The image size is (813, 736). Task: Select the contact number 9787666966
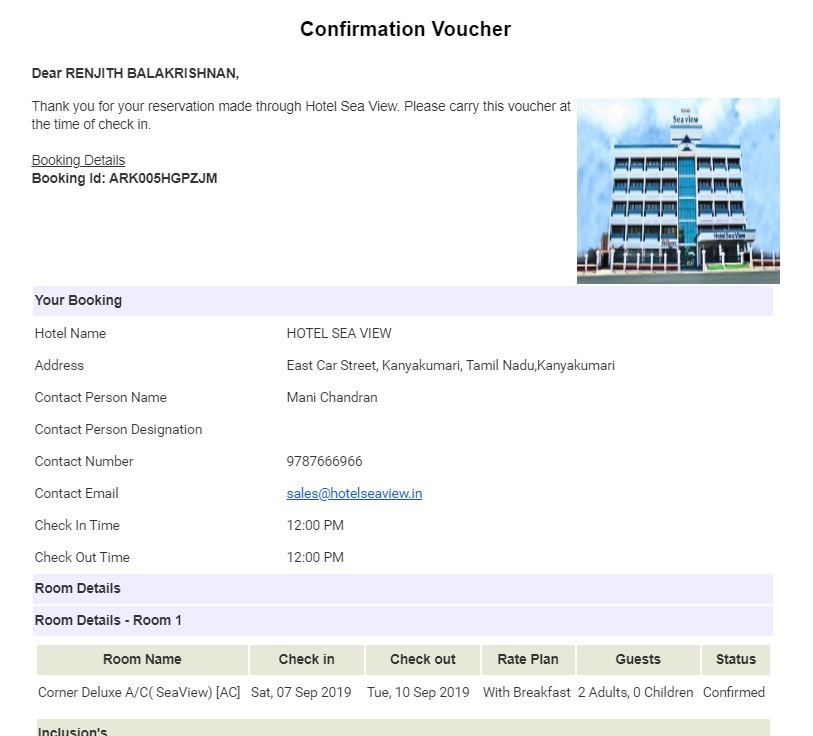[x=325, y=462]
